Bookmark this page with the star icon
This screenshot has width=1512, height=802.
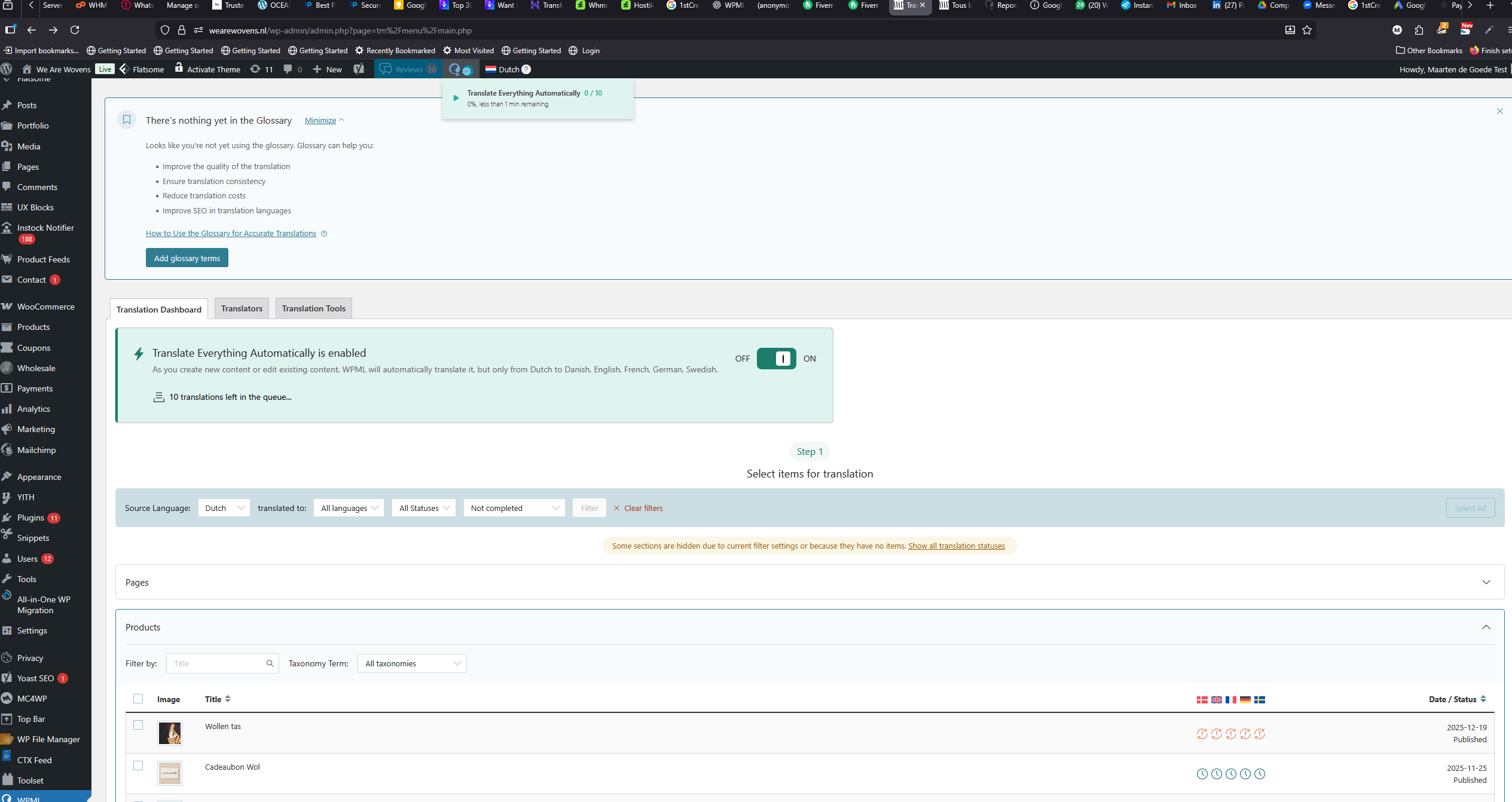pos(1307,30)
